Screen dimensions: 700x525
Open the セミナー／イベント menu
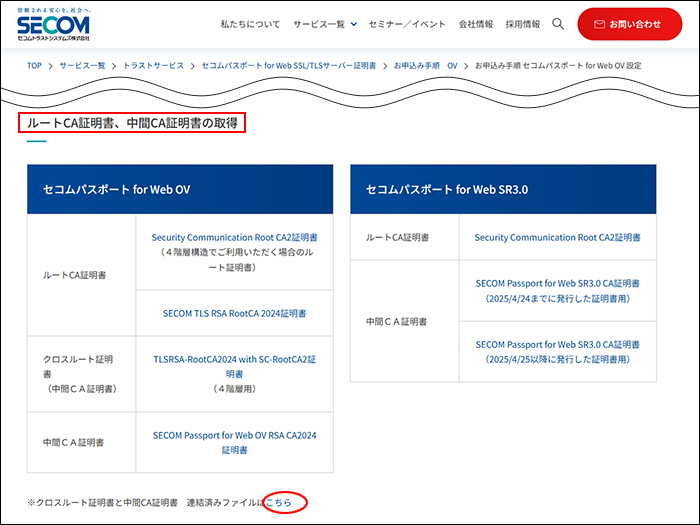point(407,24)
